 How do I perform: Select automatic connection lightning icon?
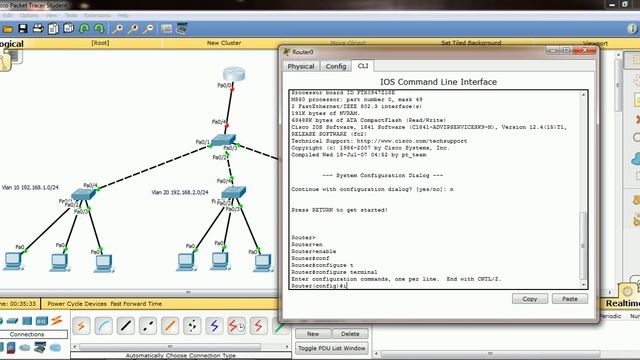coord(81,326)
